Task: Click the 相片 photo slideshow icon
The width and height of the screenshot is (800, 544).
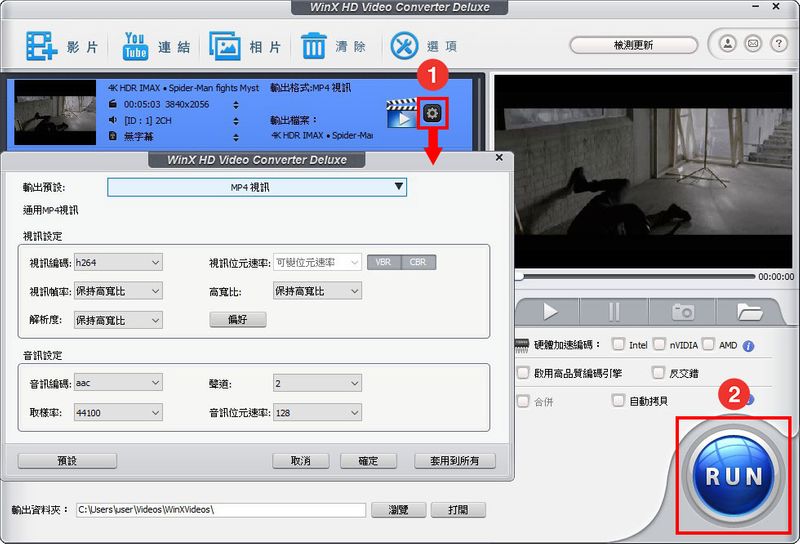Action: point(225,46)
